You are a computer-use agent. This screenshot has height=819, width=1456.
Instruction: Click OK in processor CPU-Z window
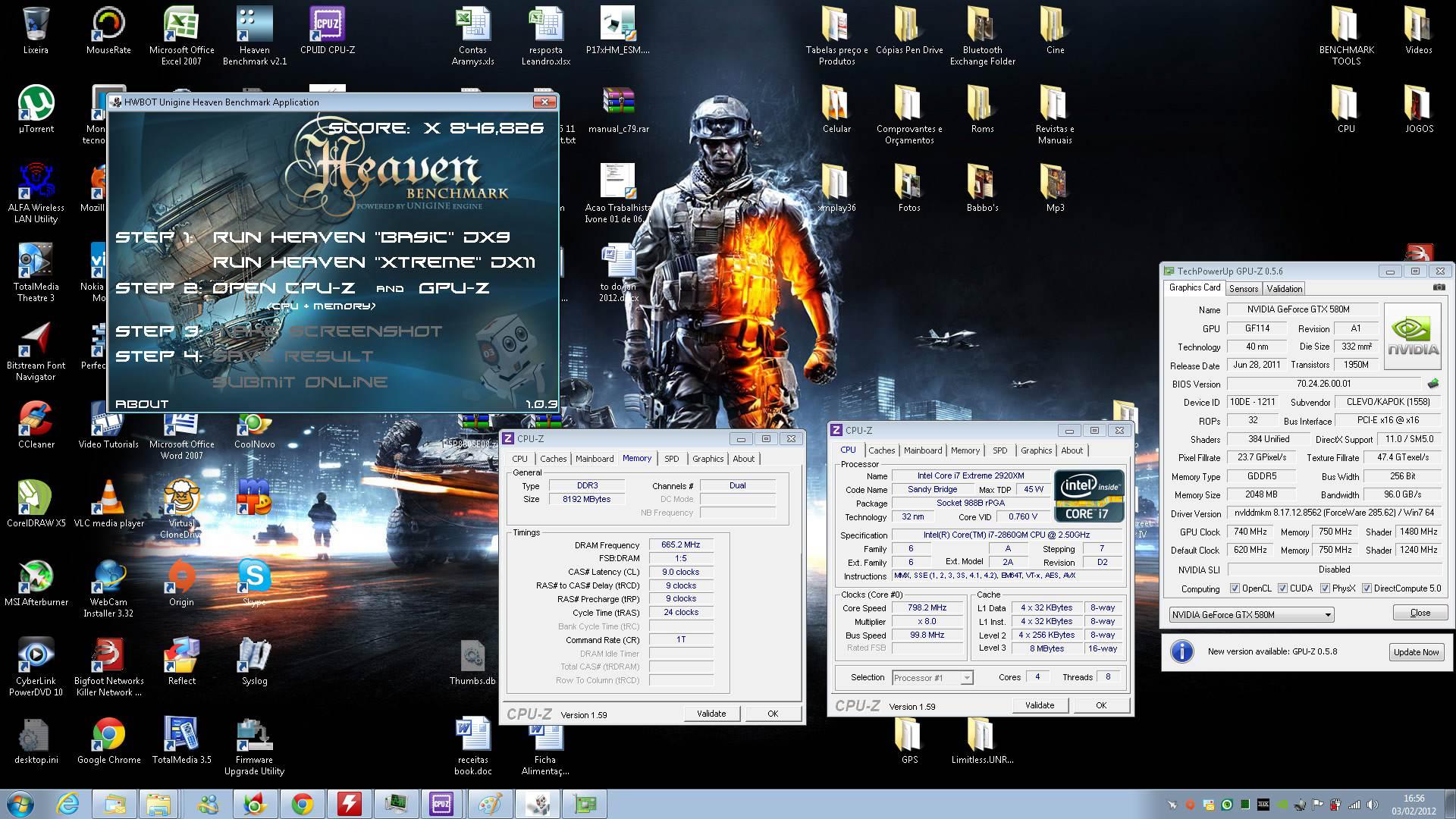[1101, 705]
